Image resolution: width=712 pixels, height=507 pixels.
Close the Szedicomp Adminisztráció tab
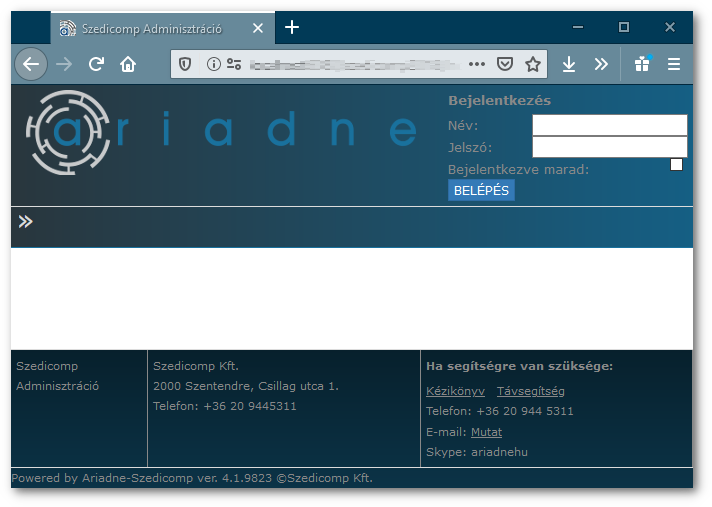(x=258, y=28)
